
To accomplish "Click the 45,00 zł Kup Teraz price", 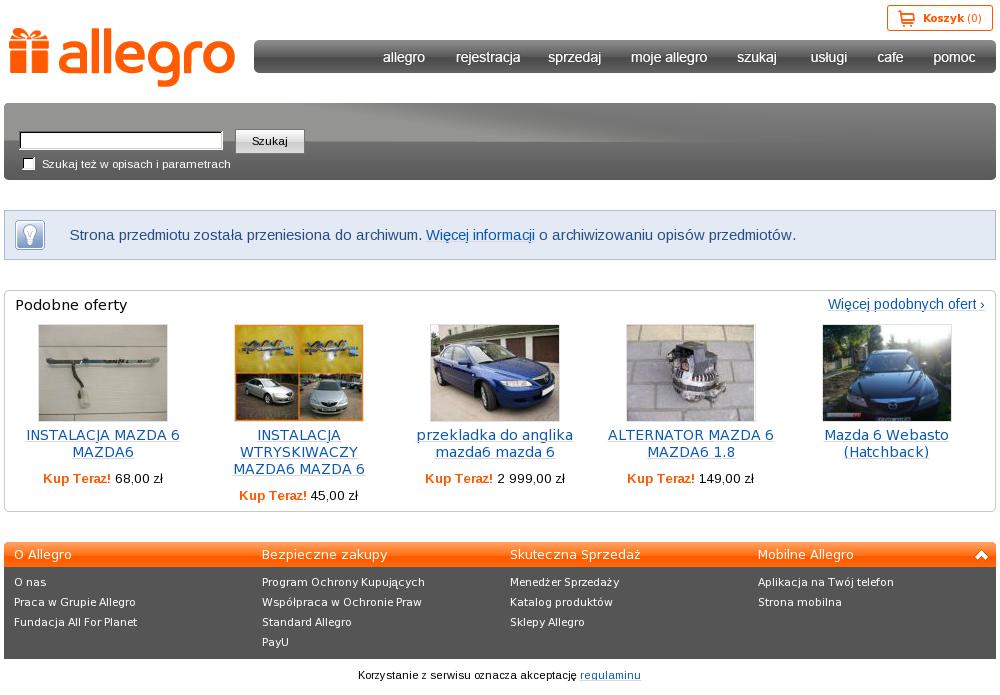I will 298,496.
